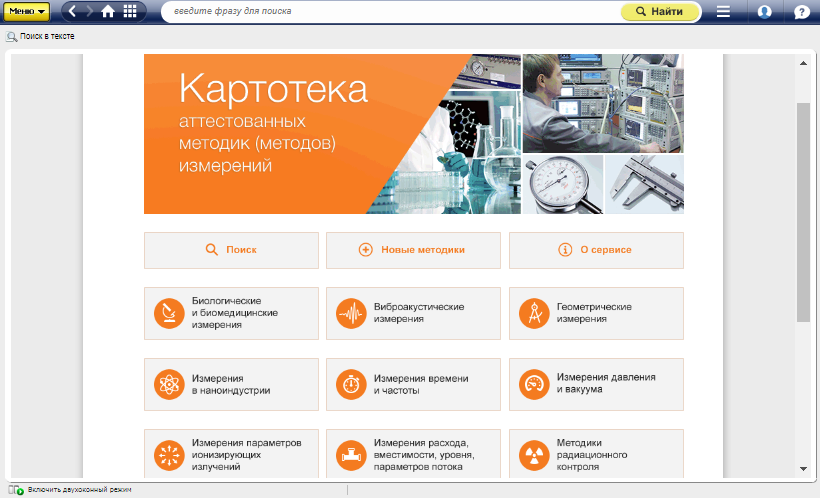Click the scrollbar down arrow
The image size is (820, 498).
803,468
